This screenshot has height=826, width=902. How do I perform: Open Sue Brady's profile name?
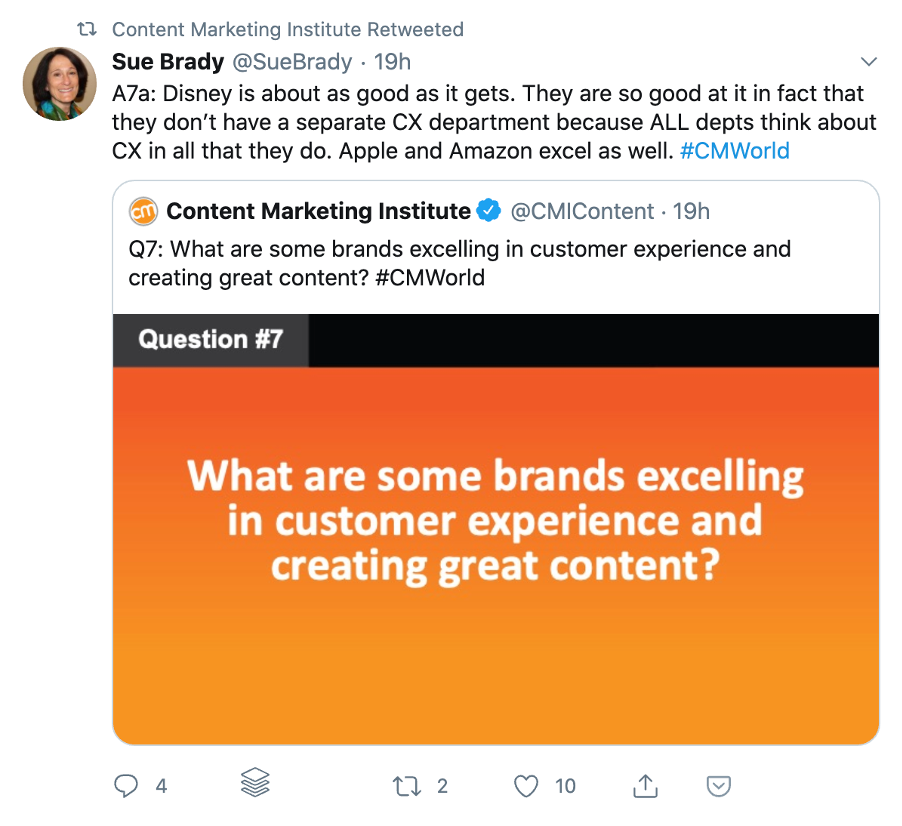(x=166, y=61)
